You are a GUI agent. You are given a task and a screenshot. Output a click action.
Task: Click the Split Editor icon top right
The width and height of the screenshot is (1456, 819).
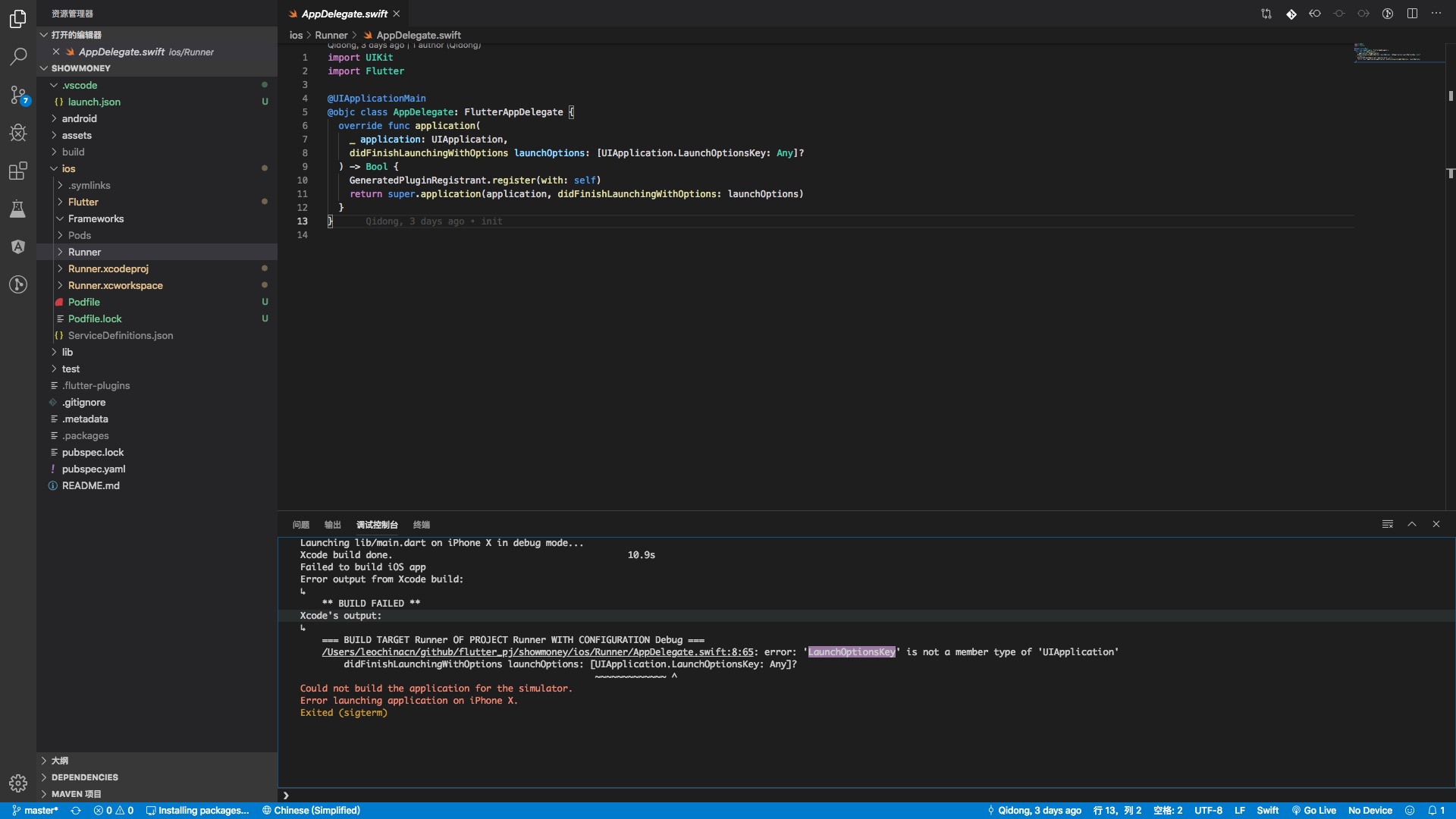pyautogui.click(x=1413, y=13)
